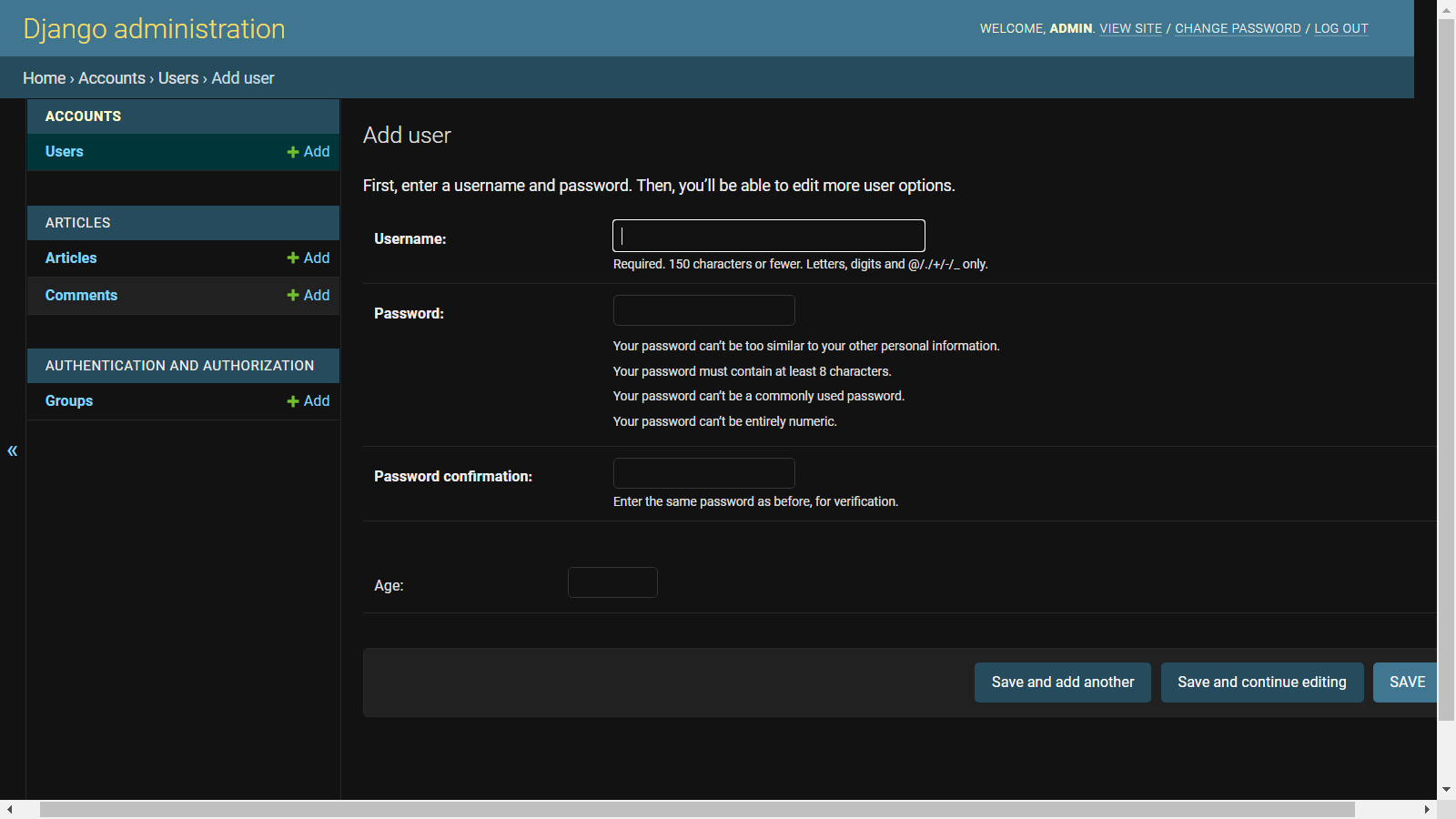Click the plus Add icon next to Comments
1456x819 pixels.
pyautogui.click(x=308, y=296)
